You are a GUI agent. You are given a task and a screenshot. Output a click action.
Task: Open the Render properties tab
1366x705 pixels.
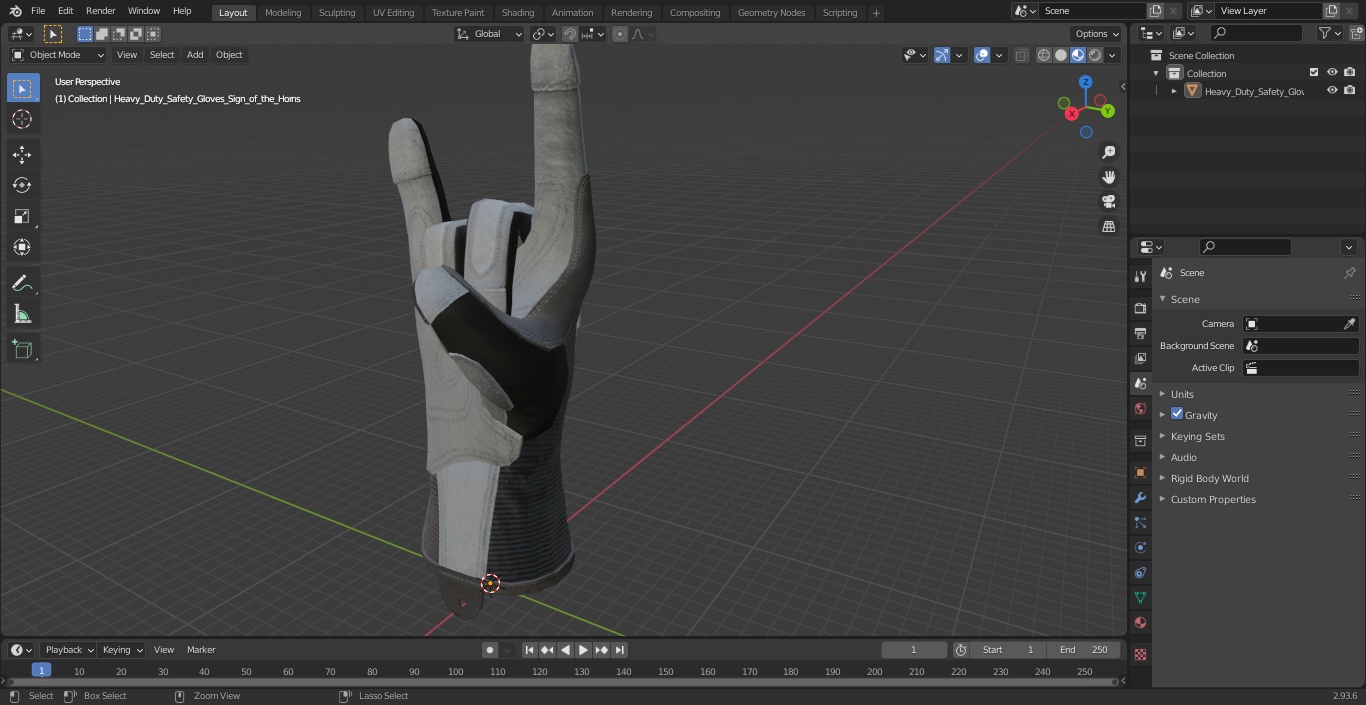pyautogui.click(x=1140, y=308)
